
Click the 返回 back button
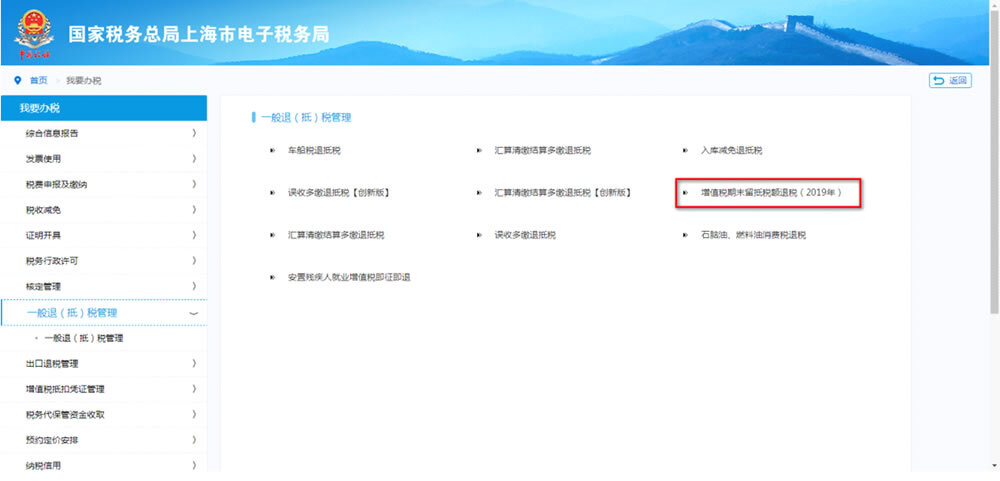(x=950, y=80)
